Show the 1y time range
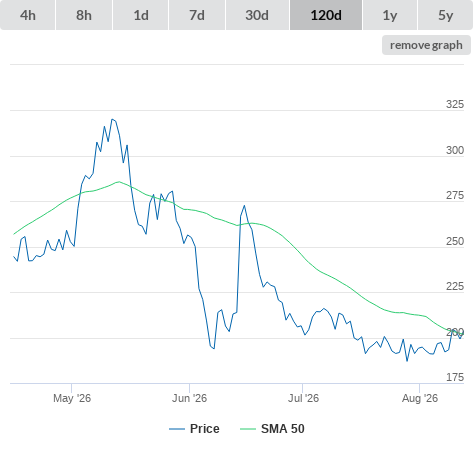Viewport: 474px width, 455px height. [390, 15]
